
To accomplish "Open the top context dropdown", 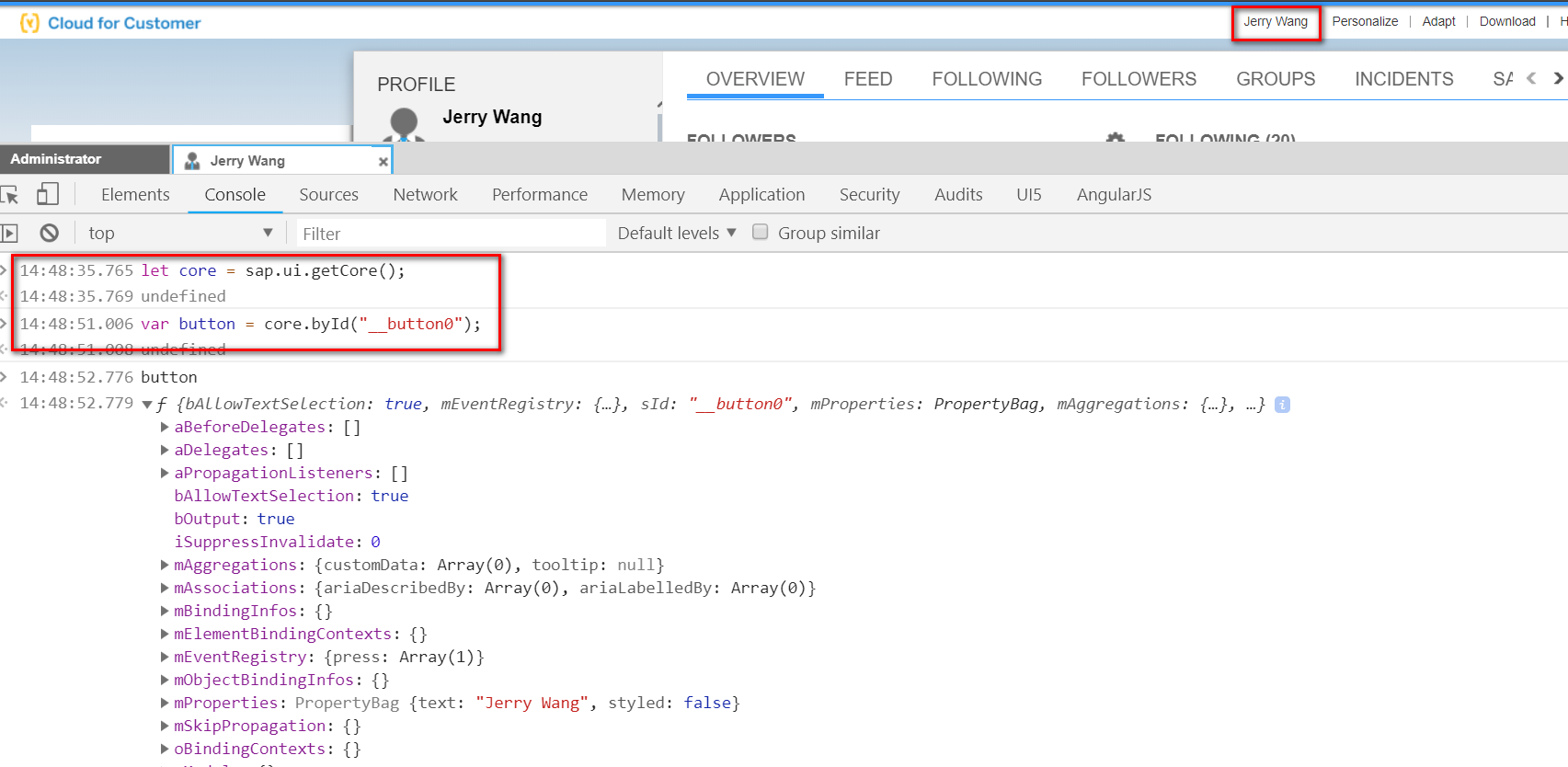I will click(x=180, y=234).
